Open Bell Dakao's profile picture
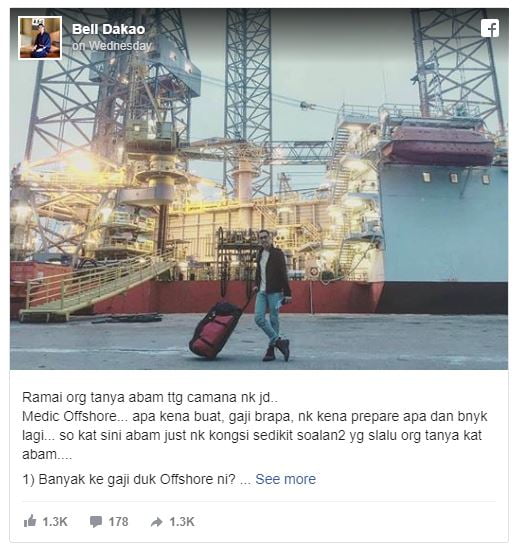Image resolution: width=519 pixels, height=545 pixels. (40, 38)
